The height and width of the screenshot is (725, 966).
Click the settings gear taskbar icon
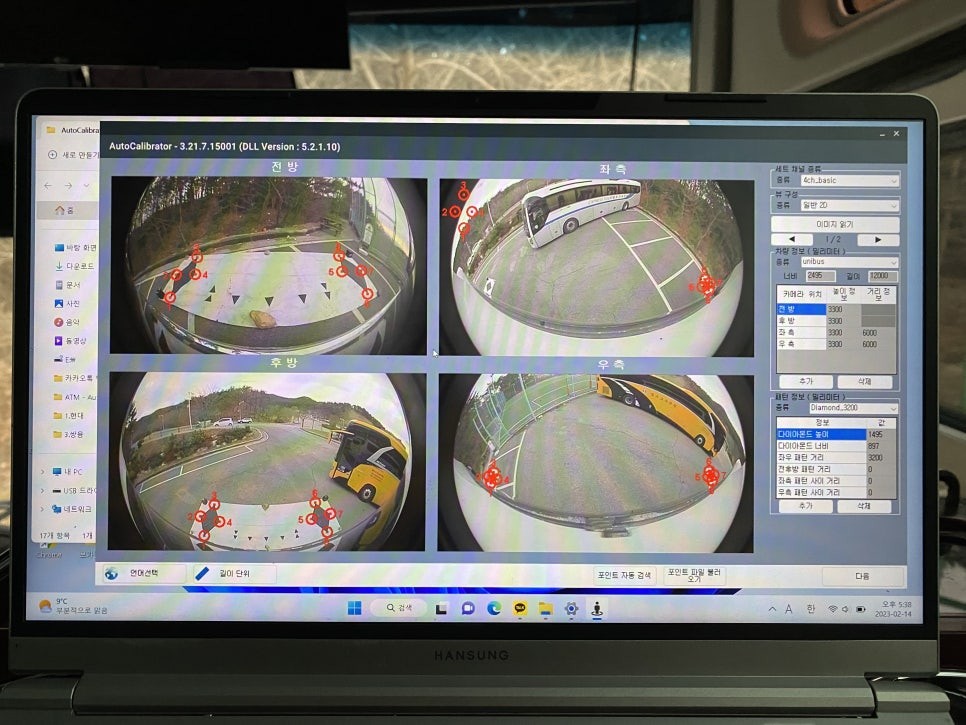coord(572,608)
